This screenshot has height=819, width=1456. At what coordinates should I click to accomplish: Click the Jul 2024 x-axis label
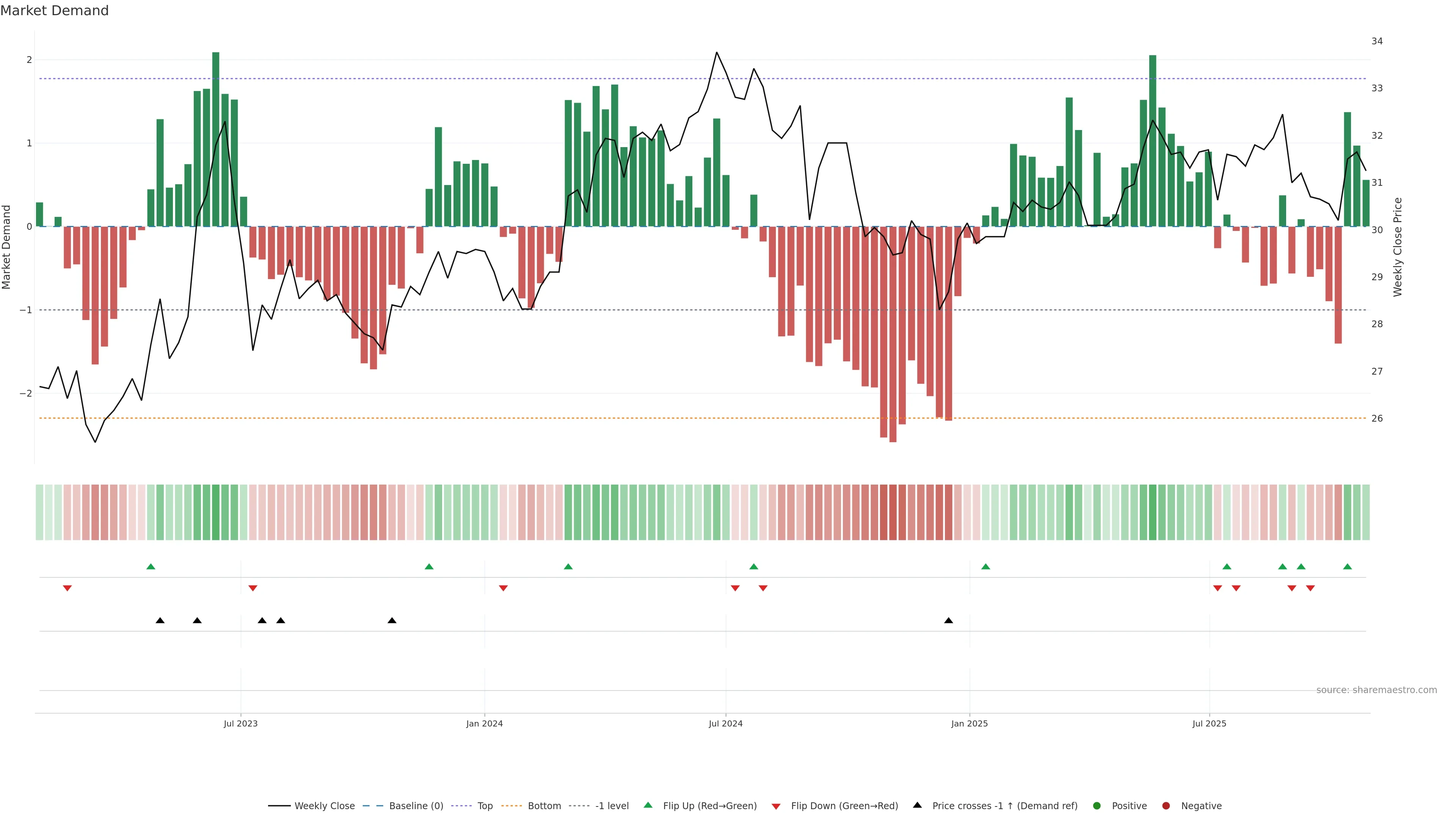[x=726, y=723]
